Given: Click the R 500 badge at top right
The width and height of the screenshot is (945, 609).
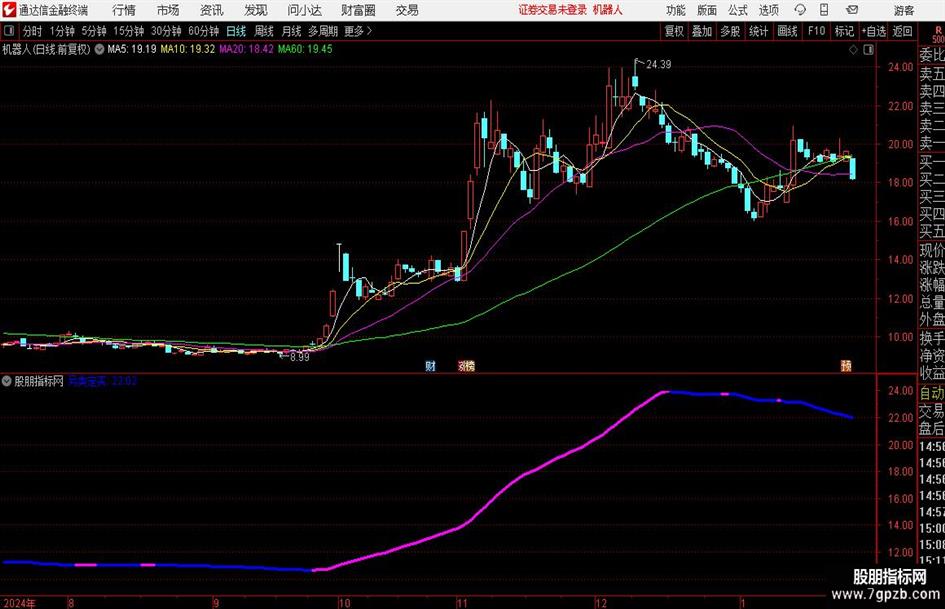Looking at the screenshot, I should coord(938,35).
